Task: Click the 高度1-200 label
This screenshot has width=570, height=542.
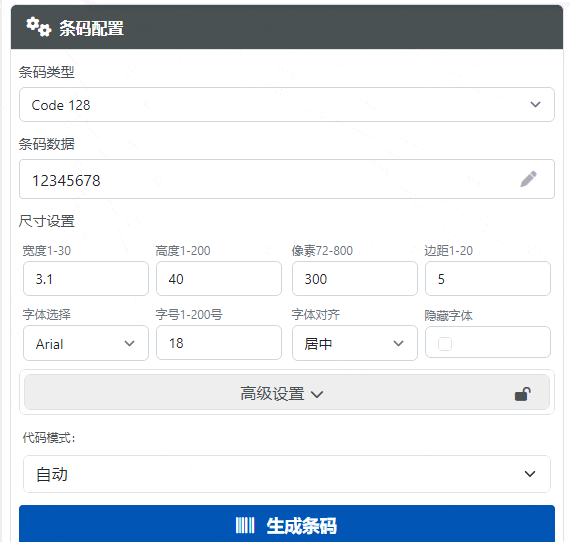Action: point(183,251)
